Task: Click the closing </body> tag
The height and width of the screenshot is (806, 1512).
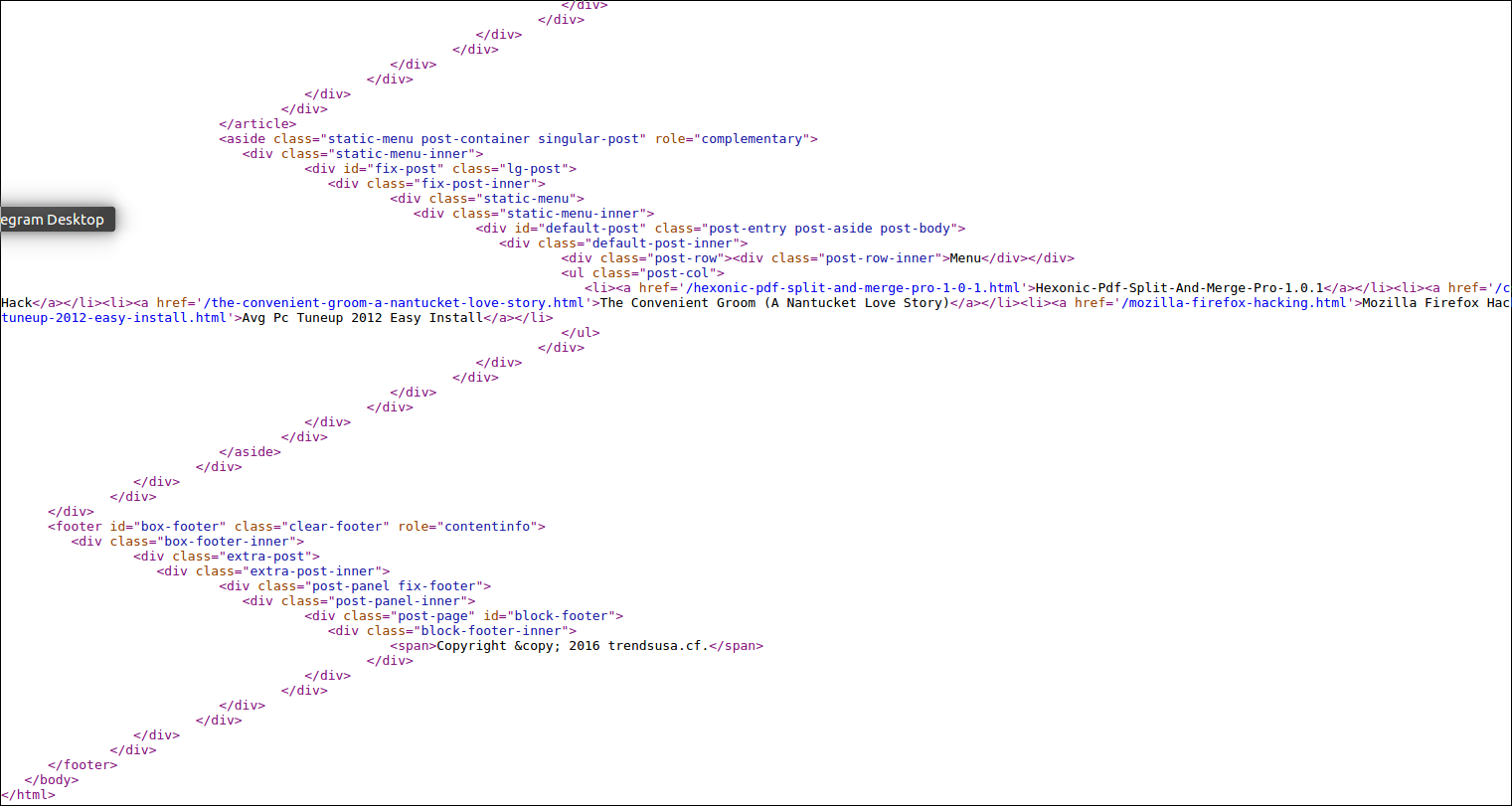Action: [52, 780]
